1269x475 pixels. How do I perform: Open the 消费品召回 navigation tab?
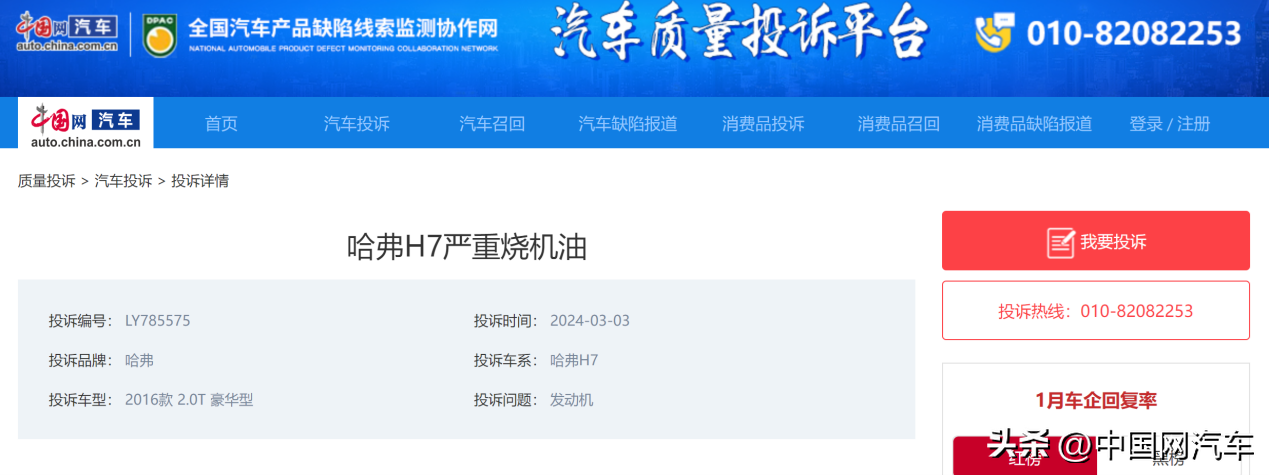tap(898, 124)
